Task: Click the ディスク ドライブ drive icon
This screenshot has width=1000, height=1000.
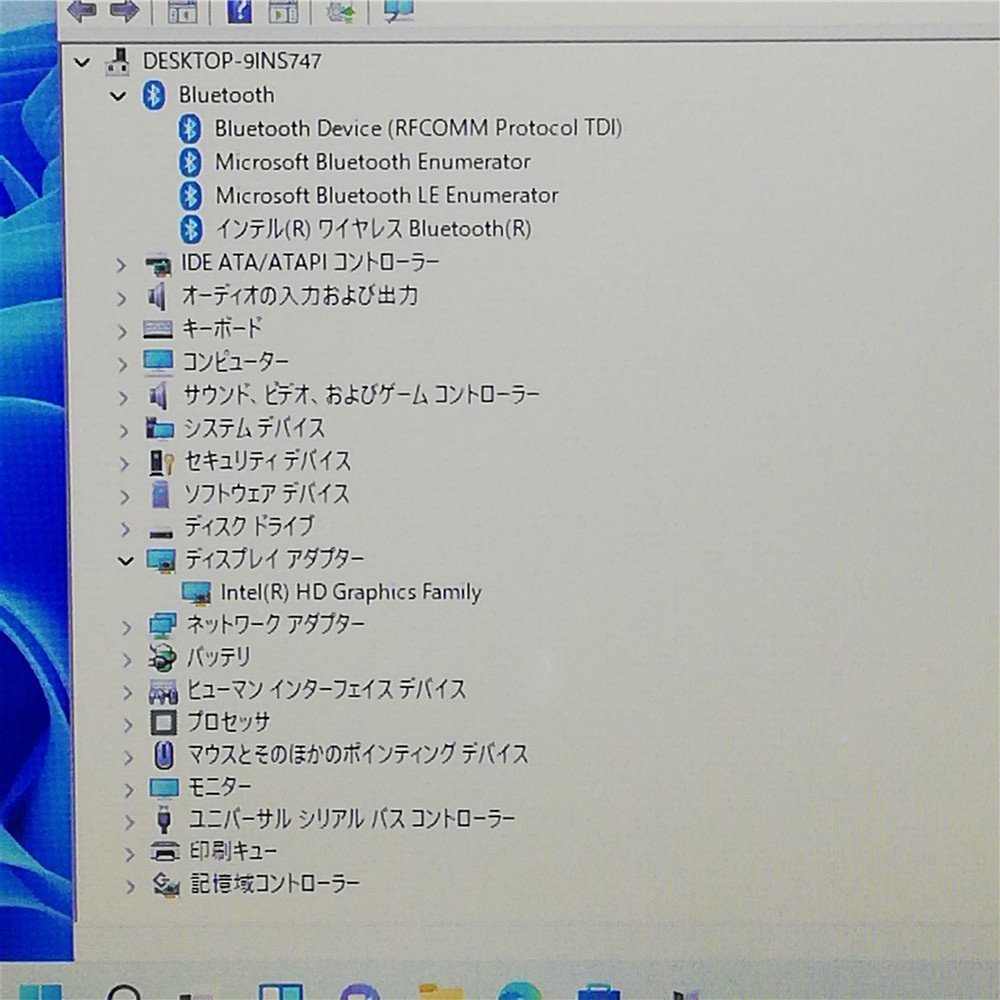Action: click(161, 532)
